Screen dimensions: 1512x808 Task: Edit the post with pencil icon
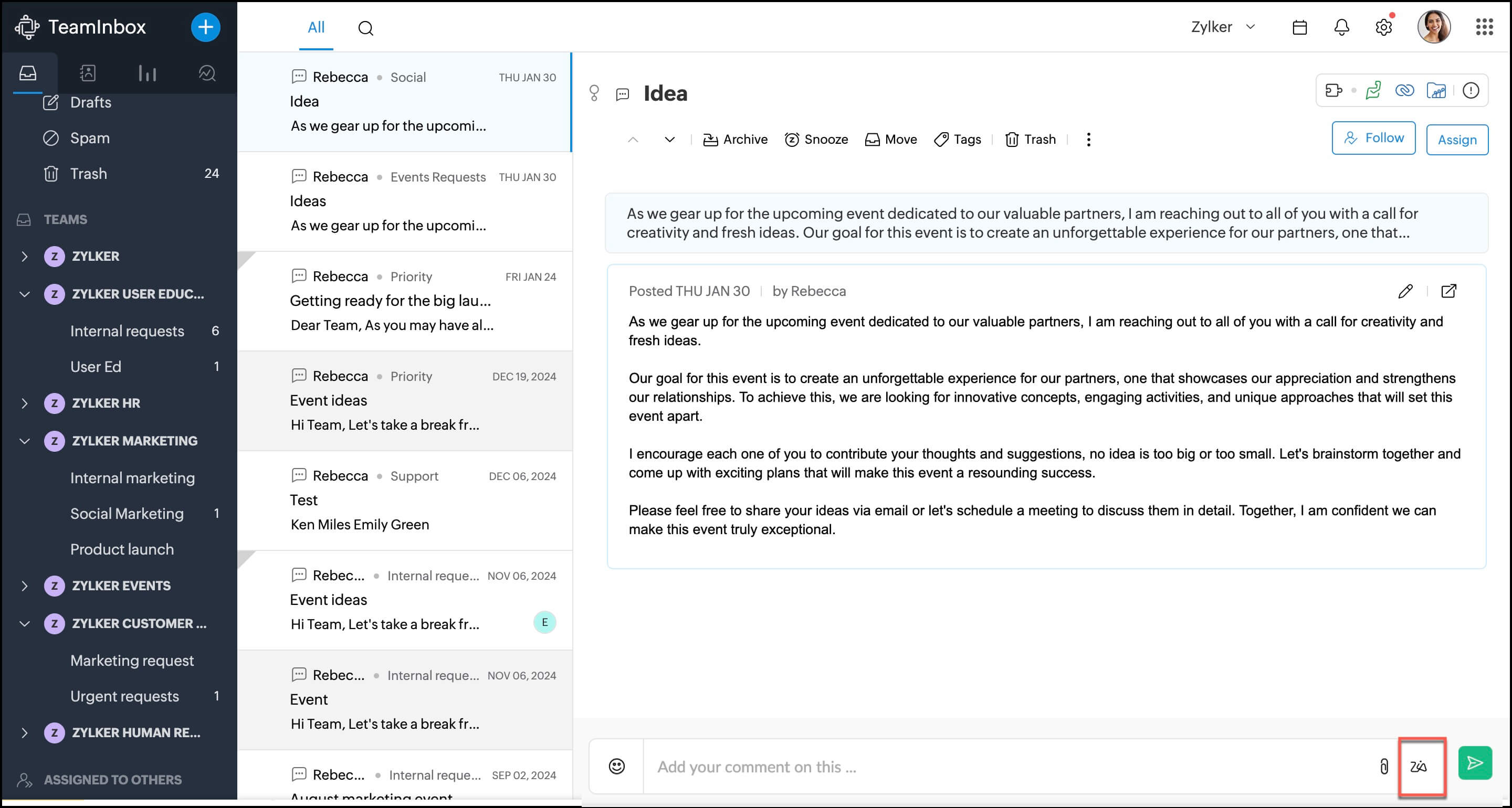(x=1405, y=291)
